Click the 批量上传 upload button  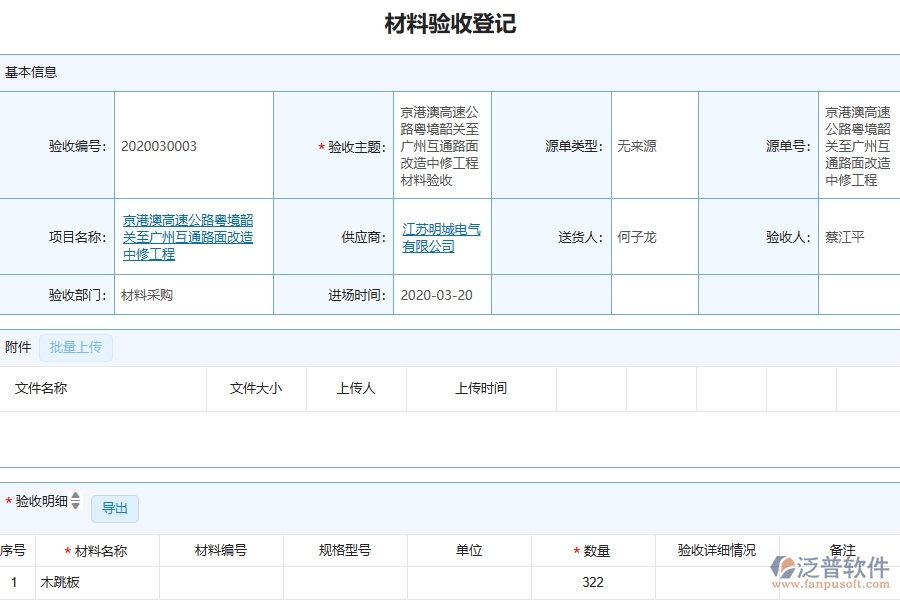[75, 347]
